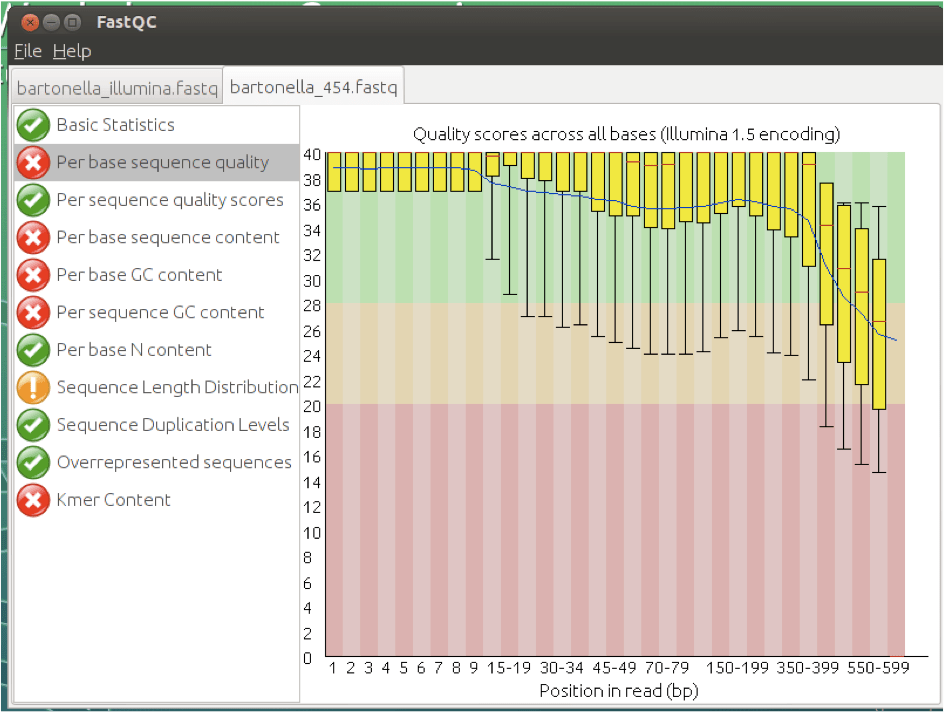The width and height of the screenshot is (944, 713).
Task: Open Sequence Duplication Levels report
Action: (x=173, y=425)
